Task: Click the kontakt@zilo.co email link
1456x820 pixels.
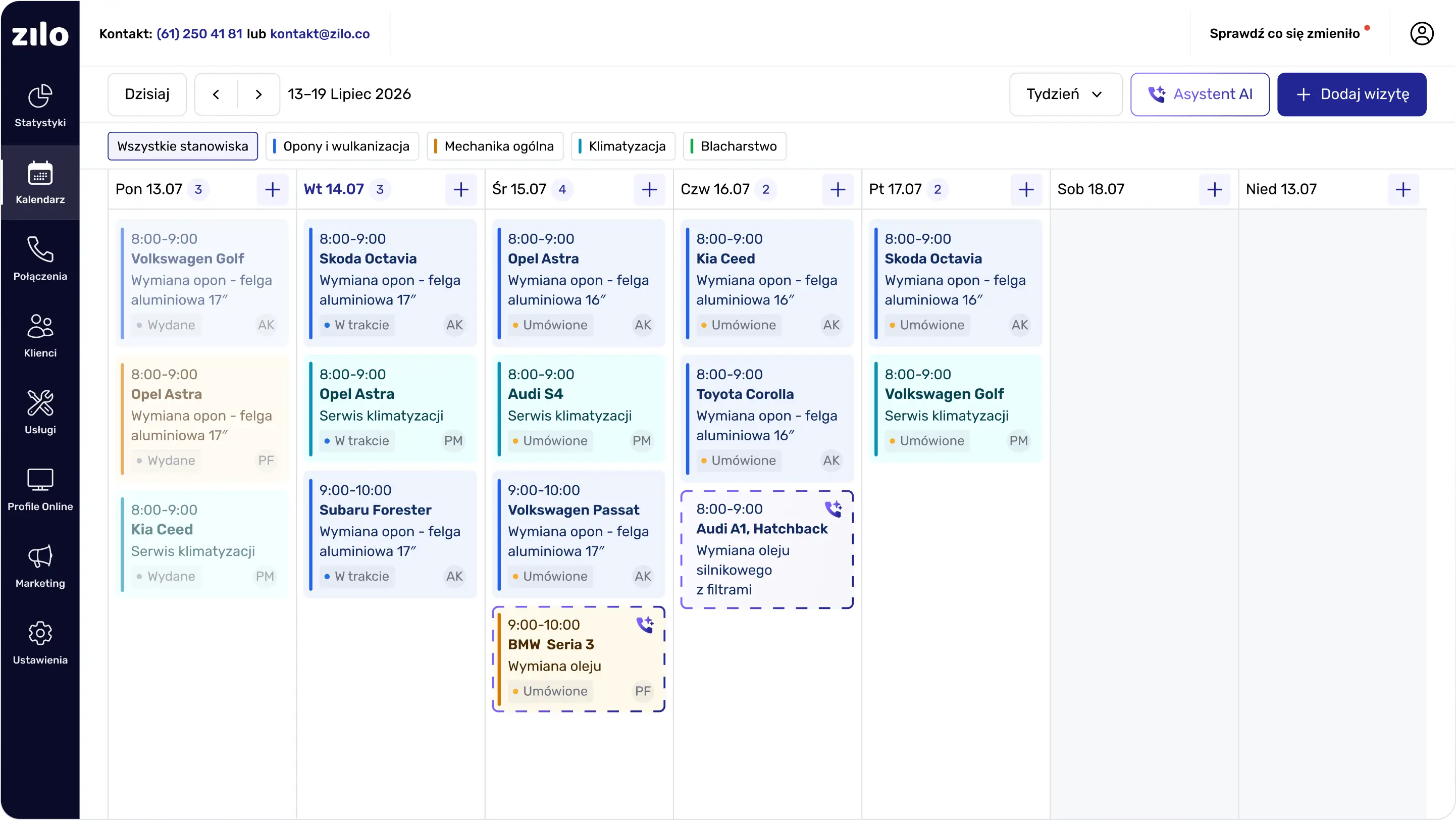Action: tap(320, 34)
